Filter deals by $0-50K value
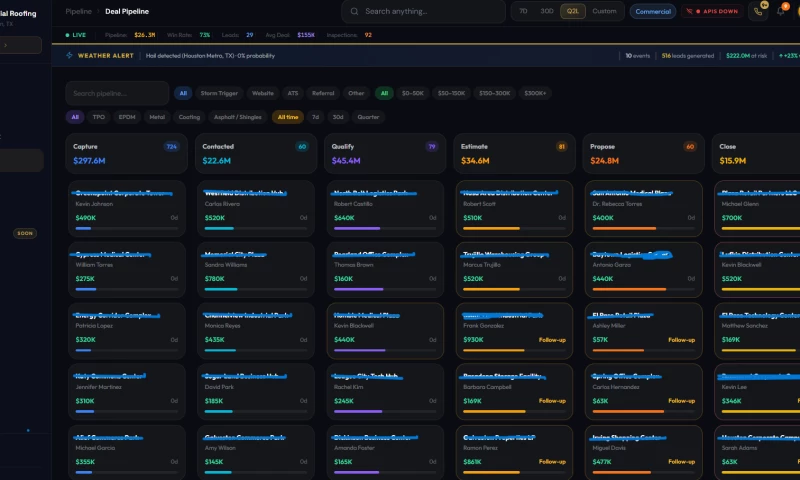The height and width of the screenshot is (480, 800). point(412,93)
